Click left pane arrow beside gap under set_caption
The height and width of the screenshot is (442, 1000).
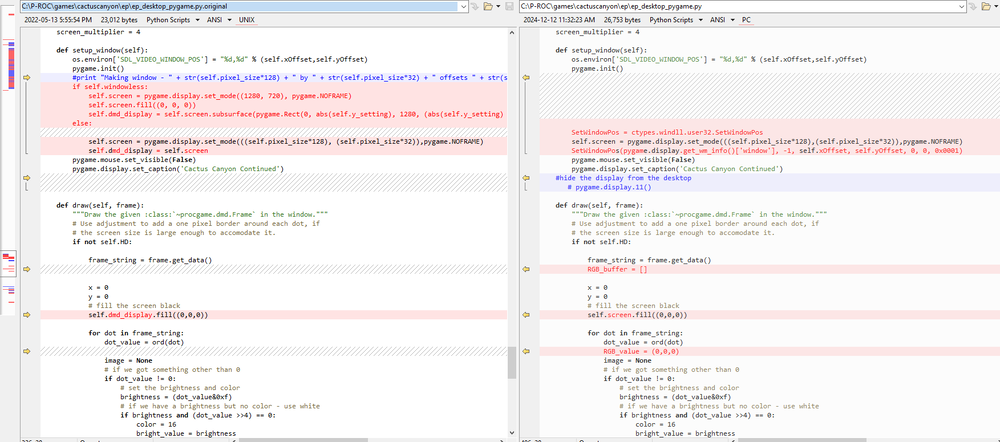click(x=27, y=178)
